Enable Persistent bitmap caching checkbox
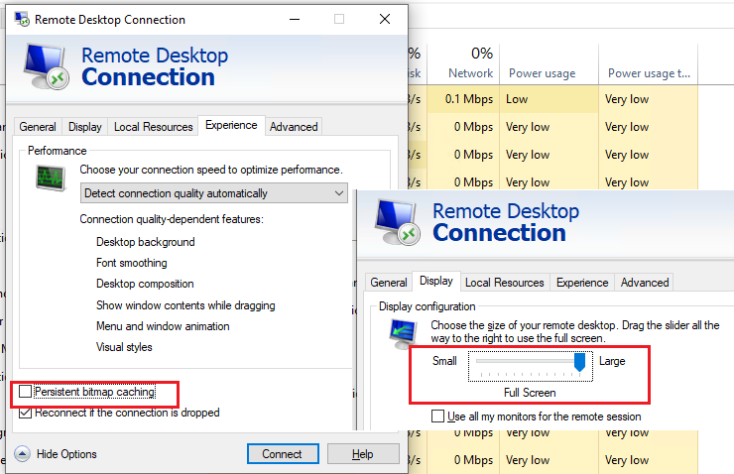 pos(26,392)
